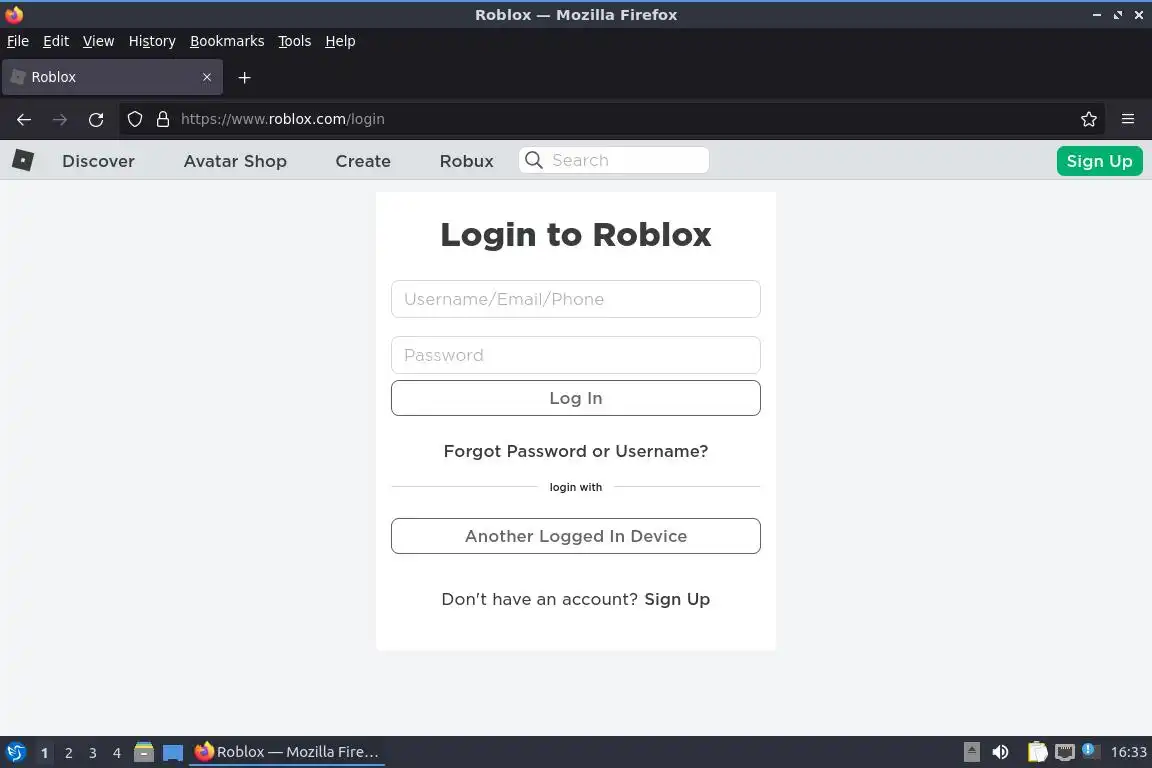This screenshot has height=768, width=1152.
Task: Open the History menu
Action: (x=152, y=41)
